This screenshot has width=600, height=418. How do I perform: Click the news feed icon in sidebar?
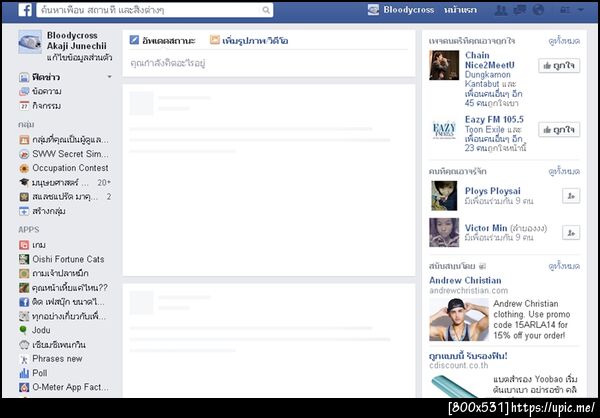coord(24,77)
